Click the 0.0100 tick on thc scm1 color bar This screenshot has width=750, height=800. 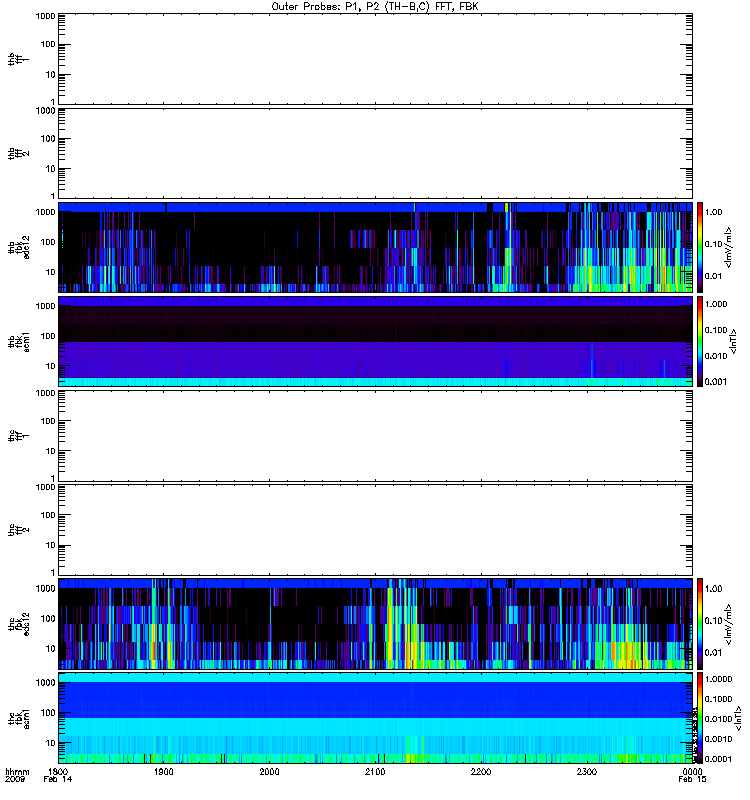(x=718, y=719)
